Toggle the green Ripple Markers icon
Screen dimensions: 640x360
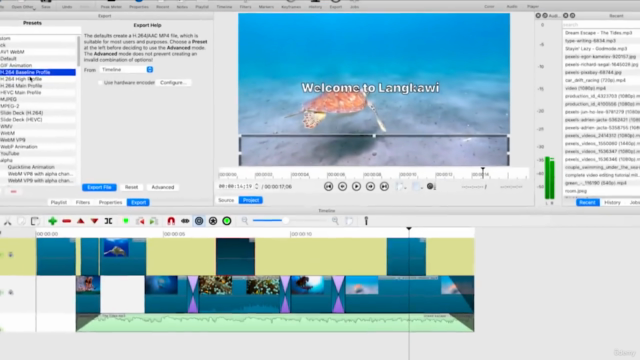point(227,221)
